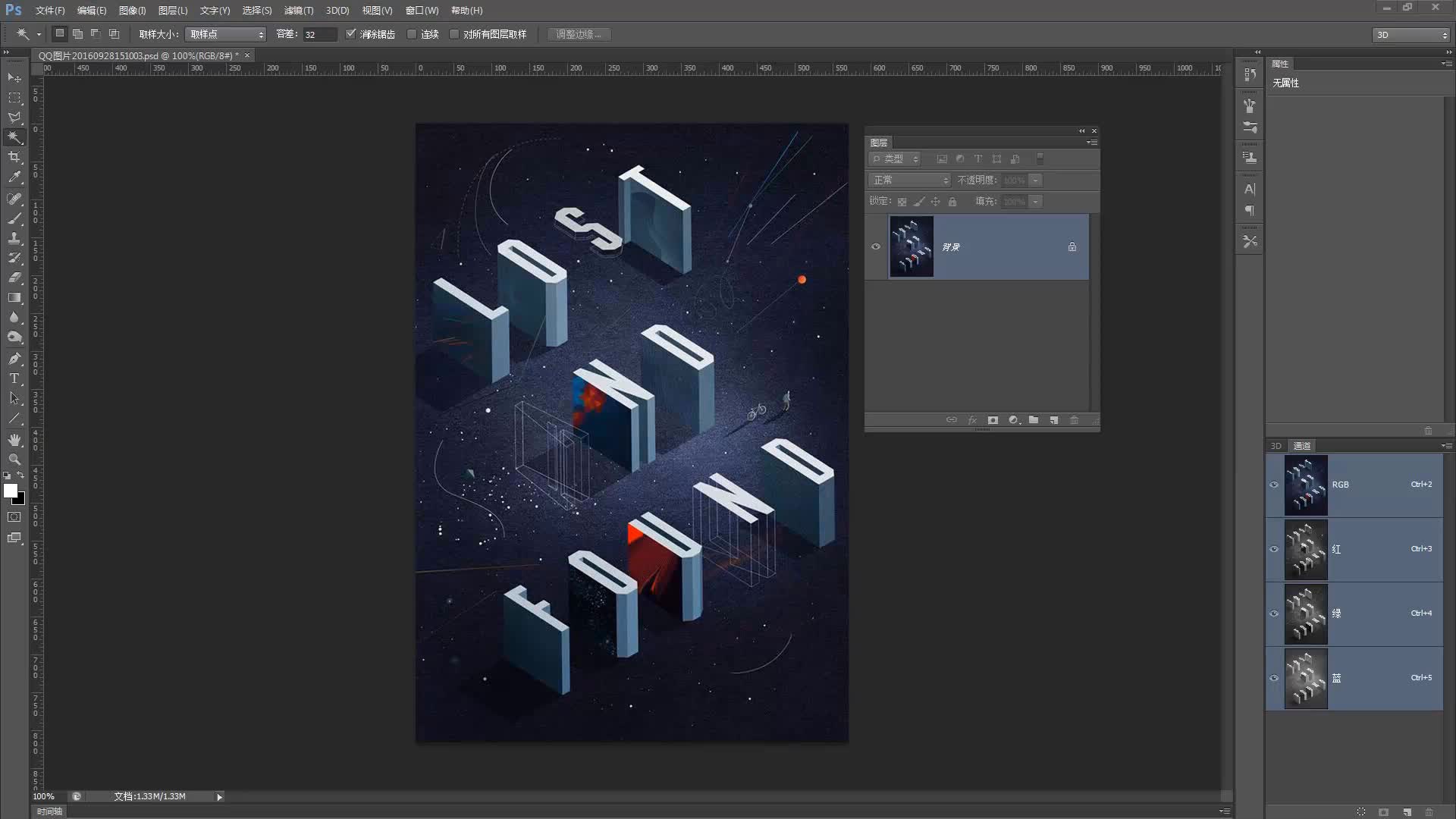Select the Move tool in toolbar
This screenshot has height=819, width=1456.
click(x=14, y=77)
